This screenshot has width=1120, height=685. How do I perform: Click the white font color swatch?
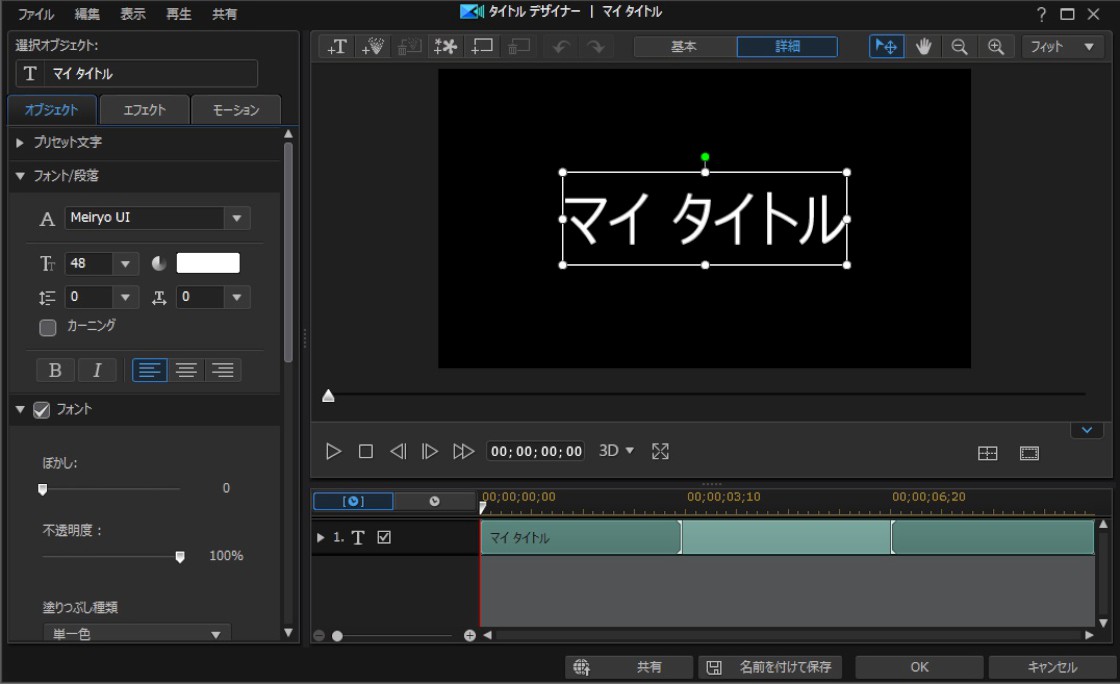(208, 264)
